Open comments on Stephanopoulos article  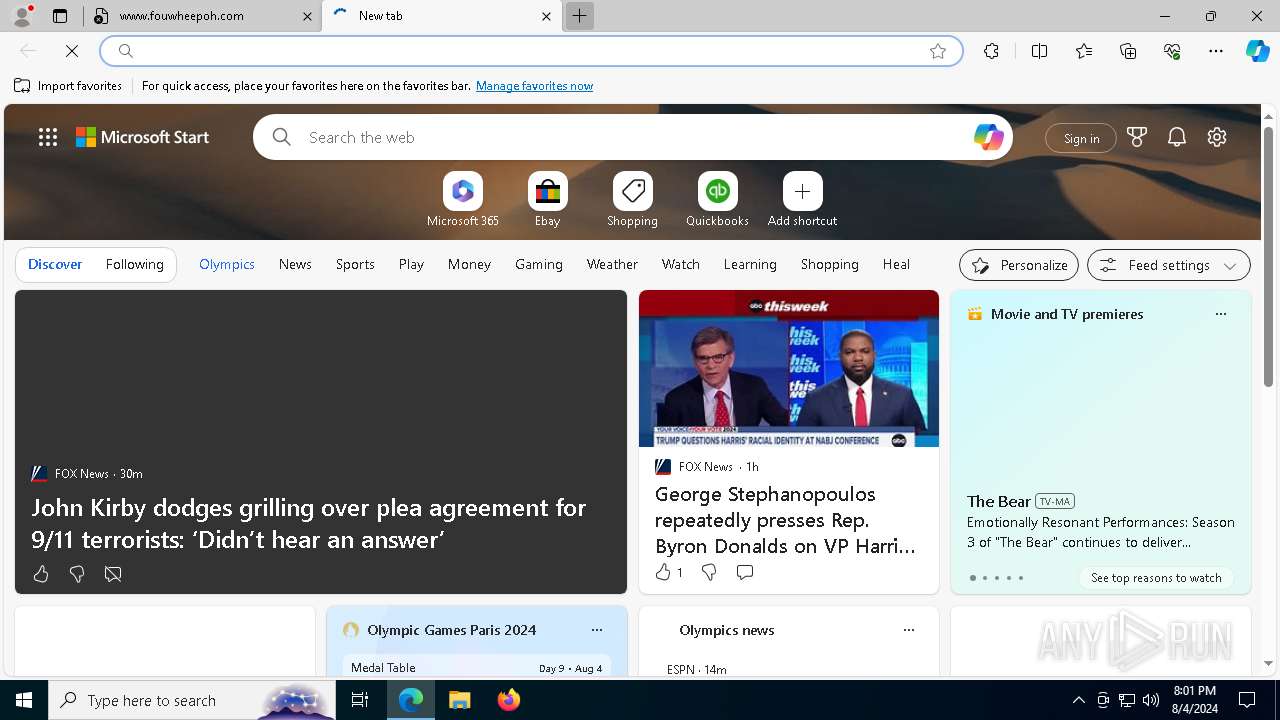click(x=745, y=572)
